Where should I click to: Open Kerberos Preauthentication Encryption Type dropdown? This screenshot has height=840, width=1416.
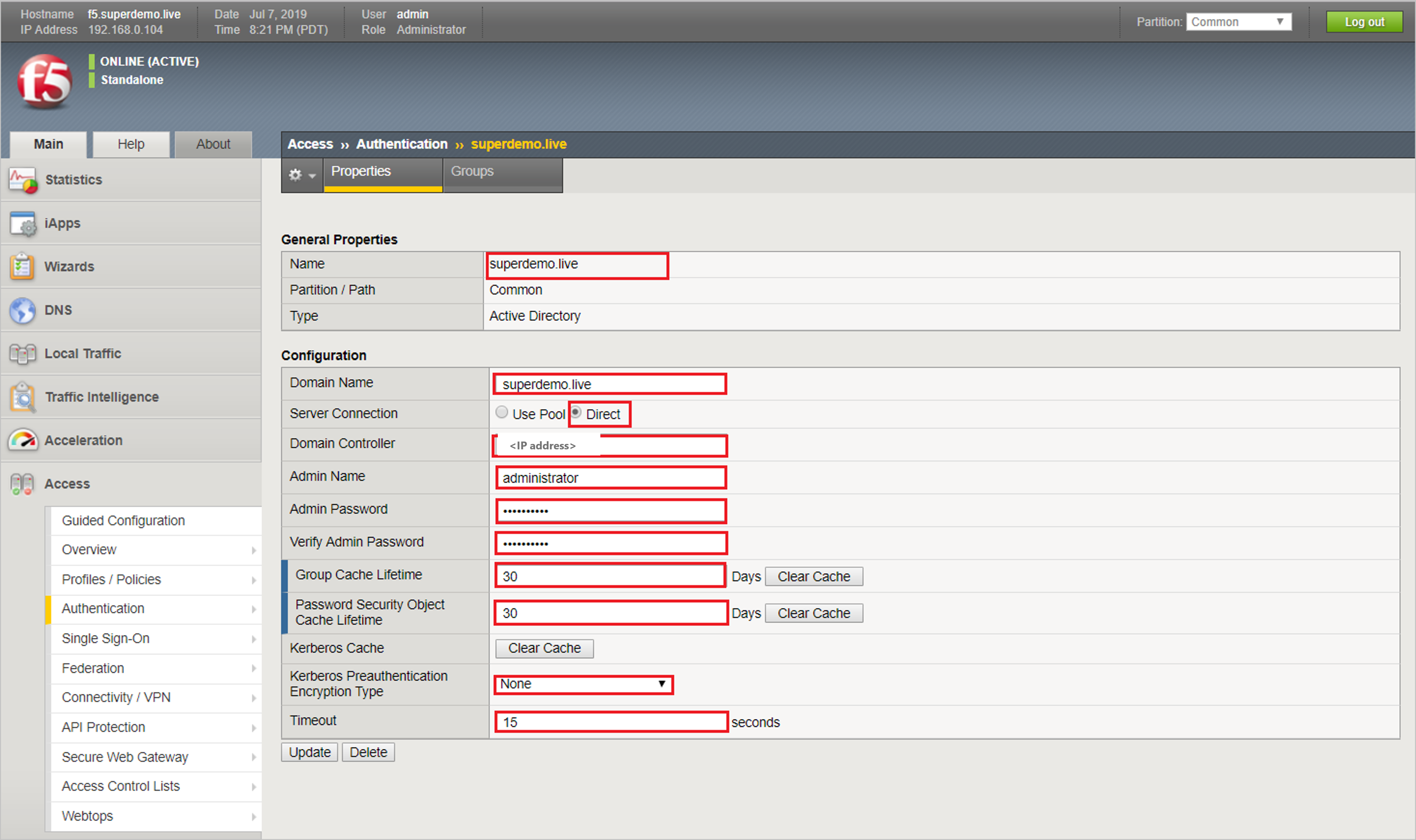[583, 684]
